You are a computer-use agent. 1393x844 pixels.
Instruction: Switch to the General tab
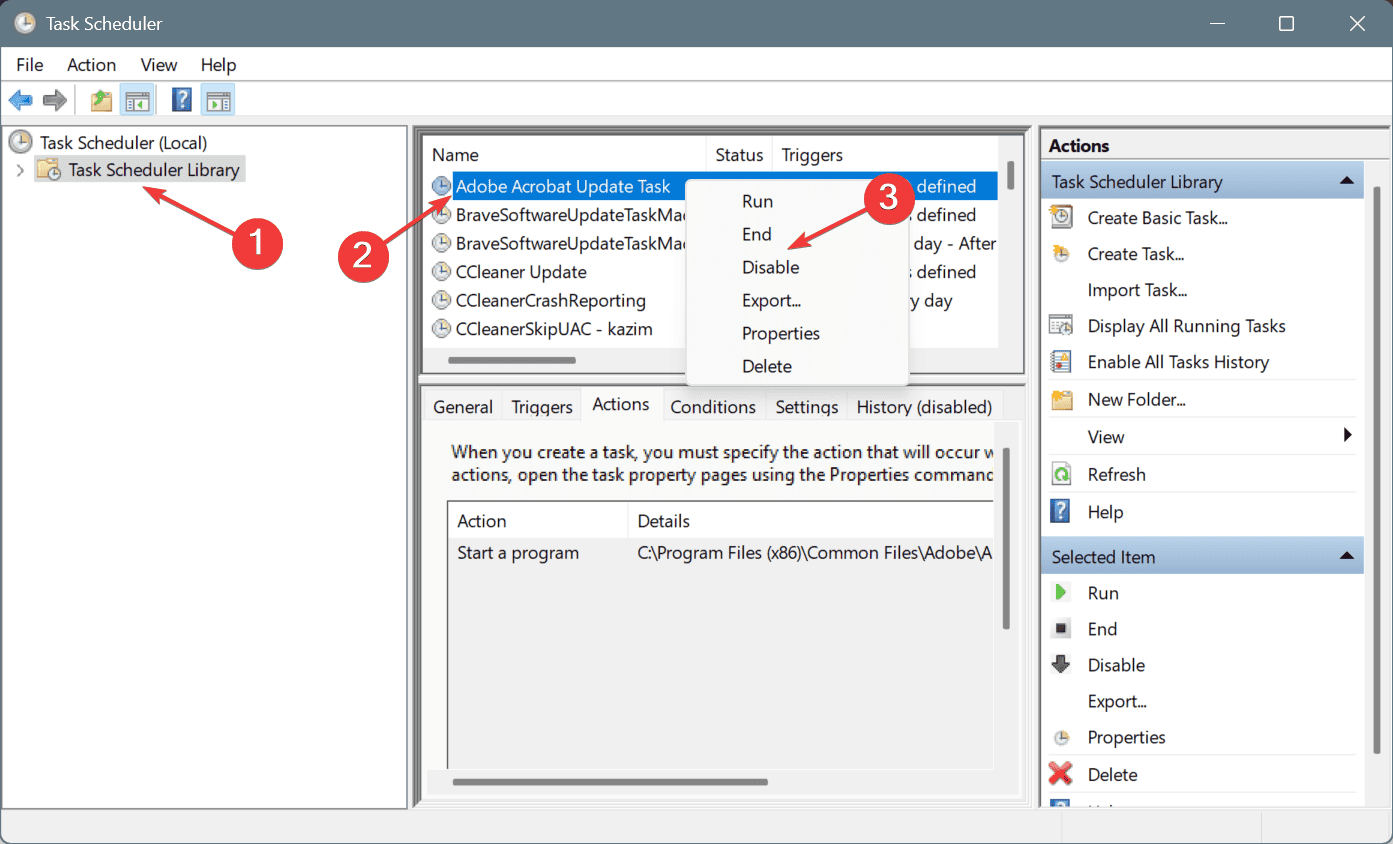click(463, 407)
